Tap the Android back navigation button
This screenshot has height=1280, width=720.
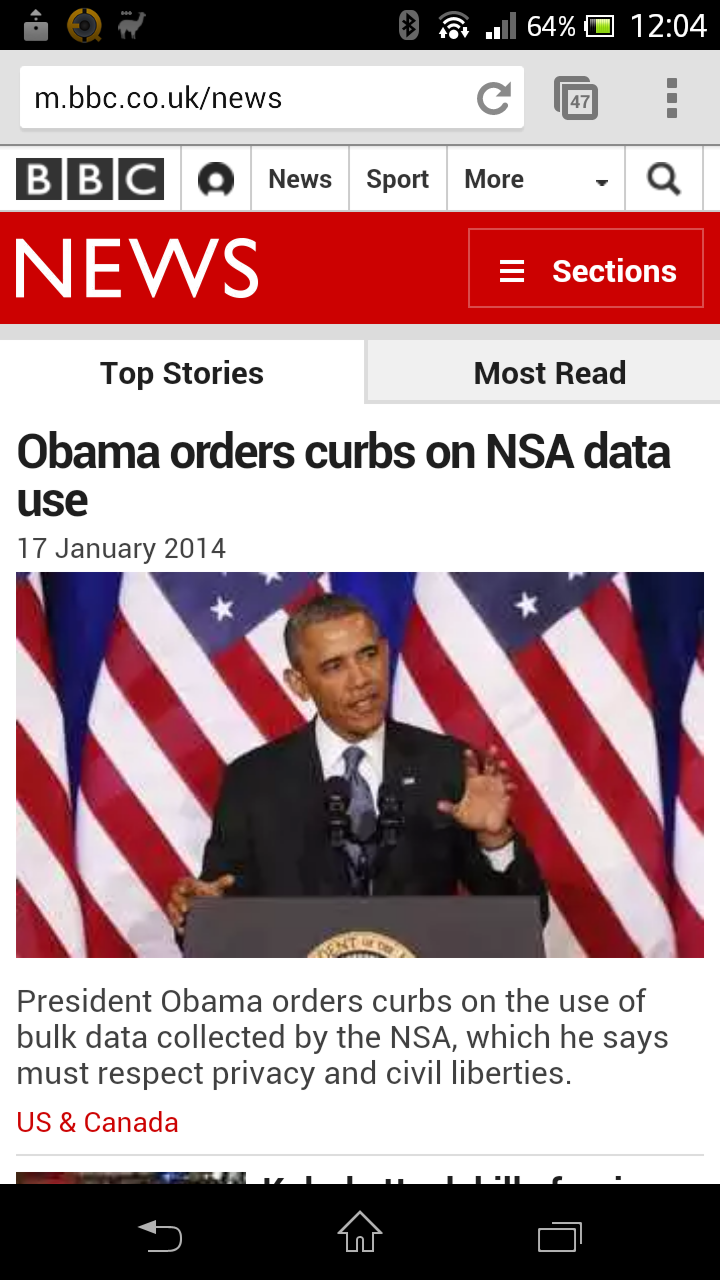click(160, 1235)
